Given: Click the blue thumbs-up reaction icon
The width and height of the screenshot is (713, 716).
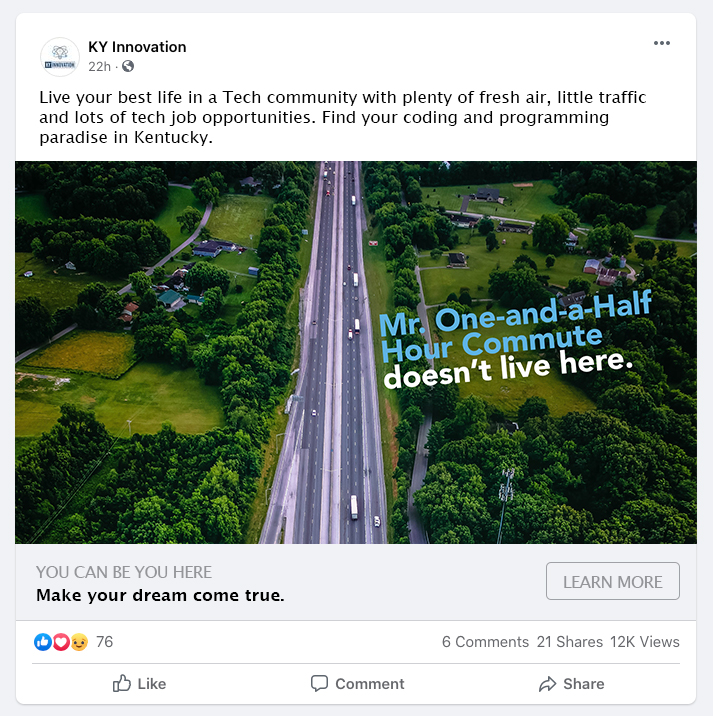Looking at the screenshot, I should coord(43,642).
